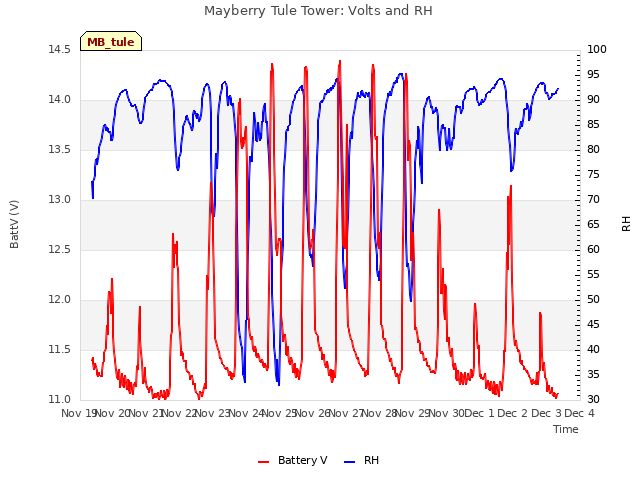The height and width of the screenshot is (480, 640).
Task: Click the red Battery V legend swatch
Action: coord(264,462)
